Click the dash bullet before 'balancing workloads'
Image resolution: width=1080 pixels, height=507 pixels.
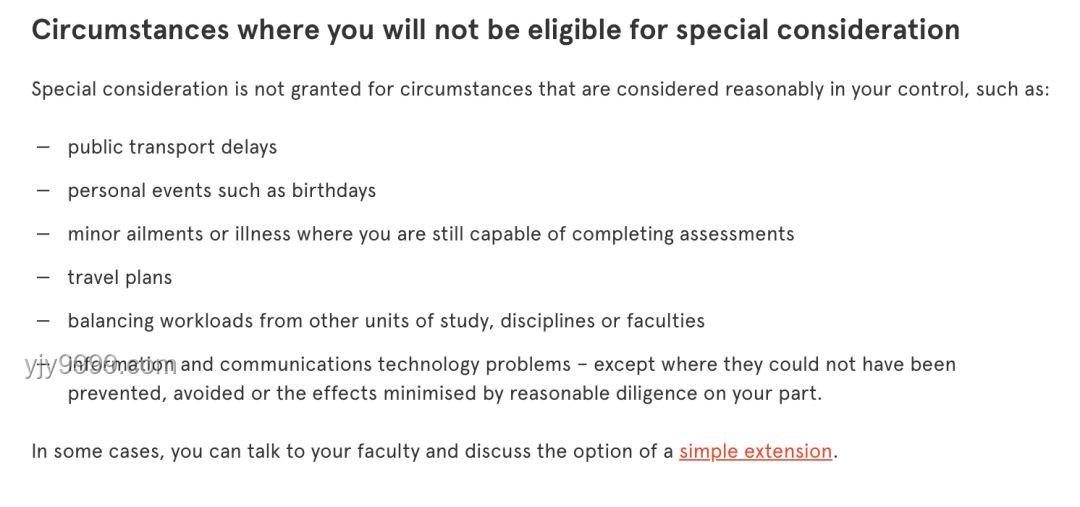coord(43,321)
